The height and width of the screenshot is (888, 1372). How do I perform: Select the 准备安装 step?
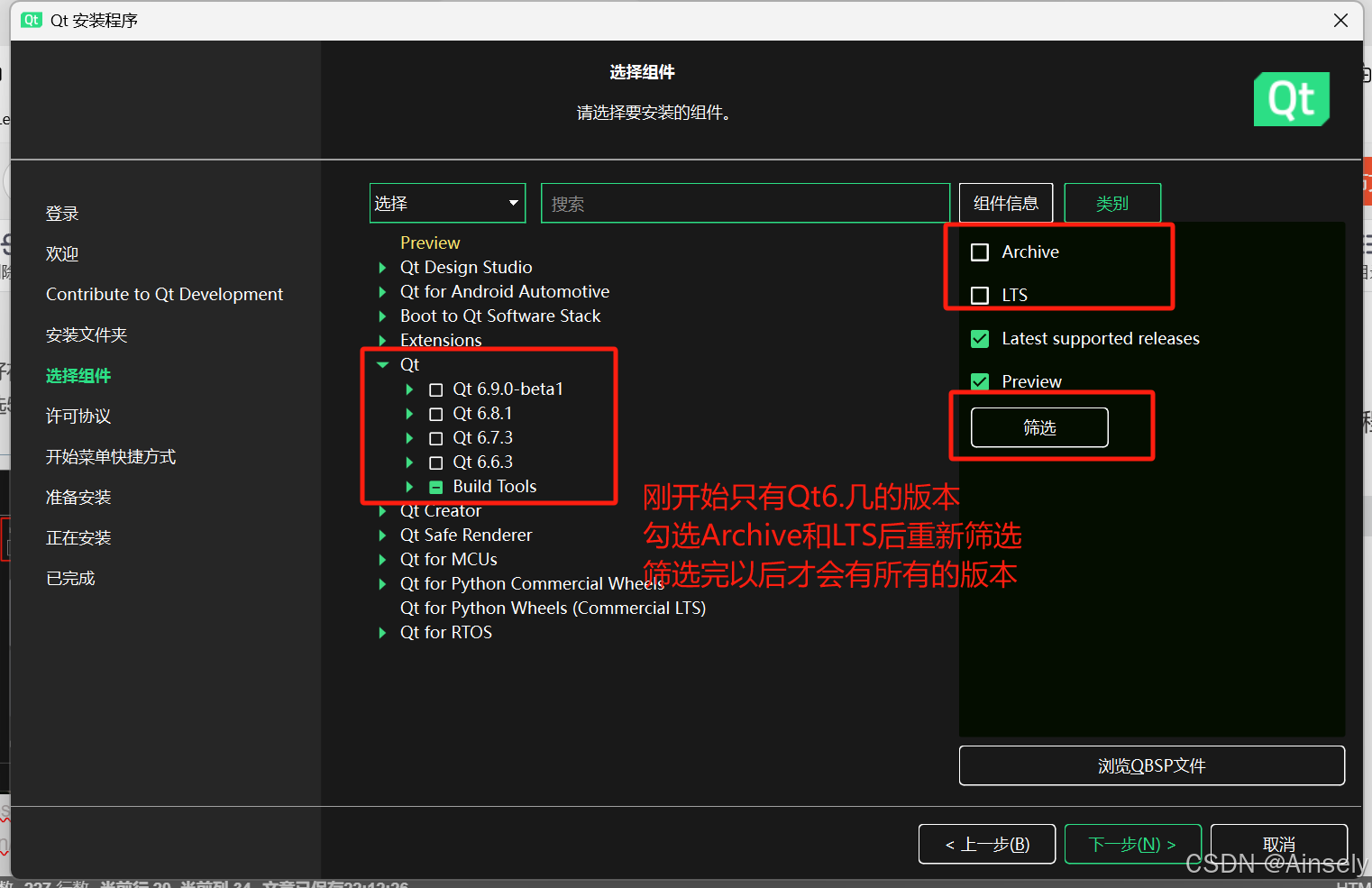(x=78, y=498)
